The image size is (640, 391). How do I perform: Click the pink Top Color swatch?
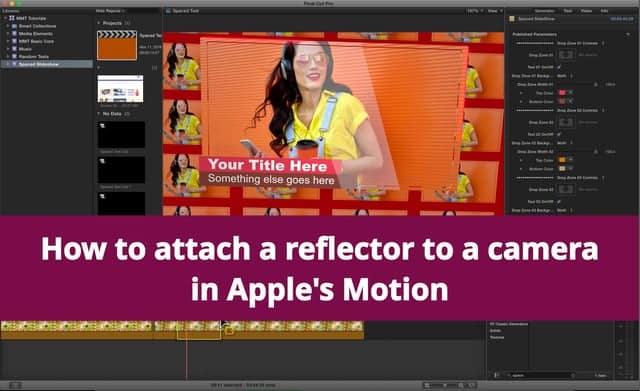562,93
